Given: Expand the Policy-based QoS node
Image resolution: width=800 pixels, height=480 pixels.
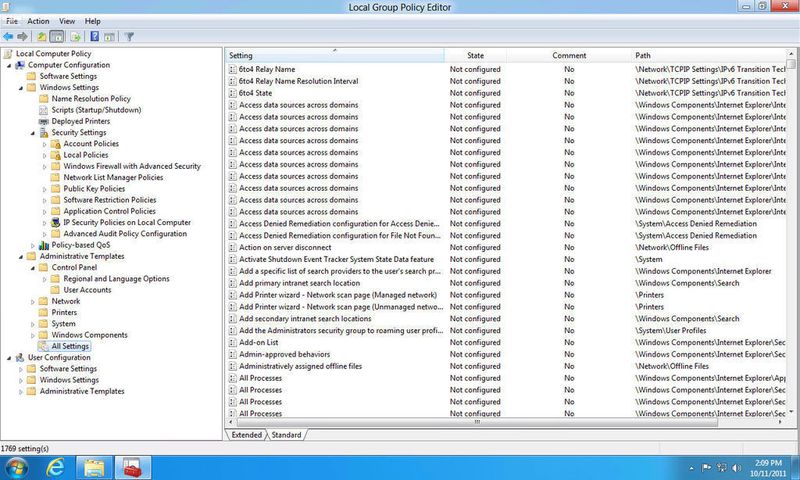Looking at the screenshot, I should tap(33, 246).
